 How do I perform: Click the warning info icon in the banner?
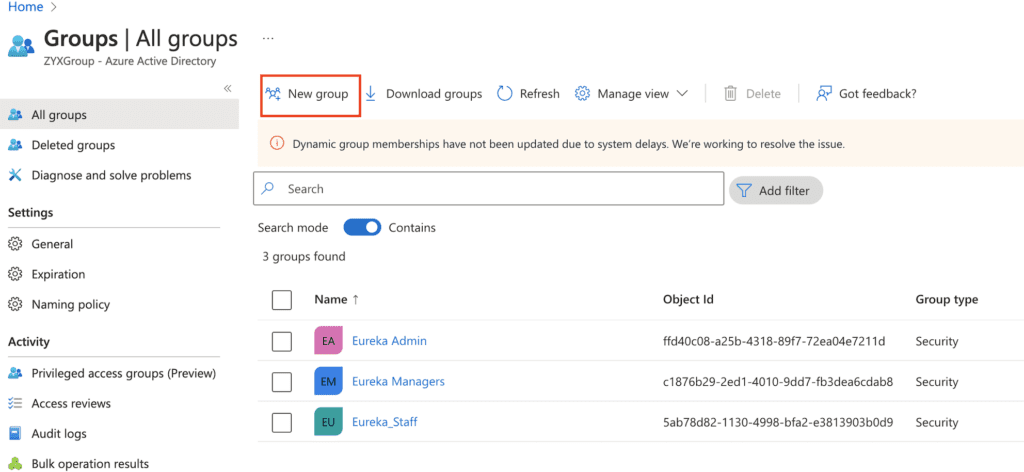[277, 144]
